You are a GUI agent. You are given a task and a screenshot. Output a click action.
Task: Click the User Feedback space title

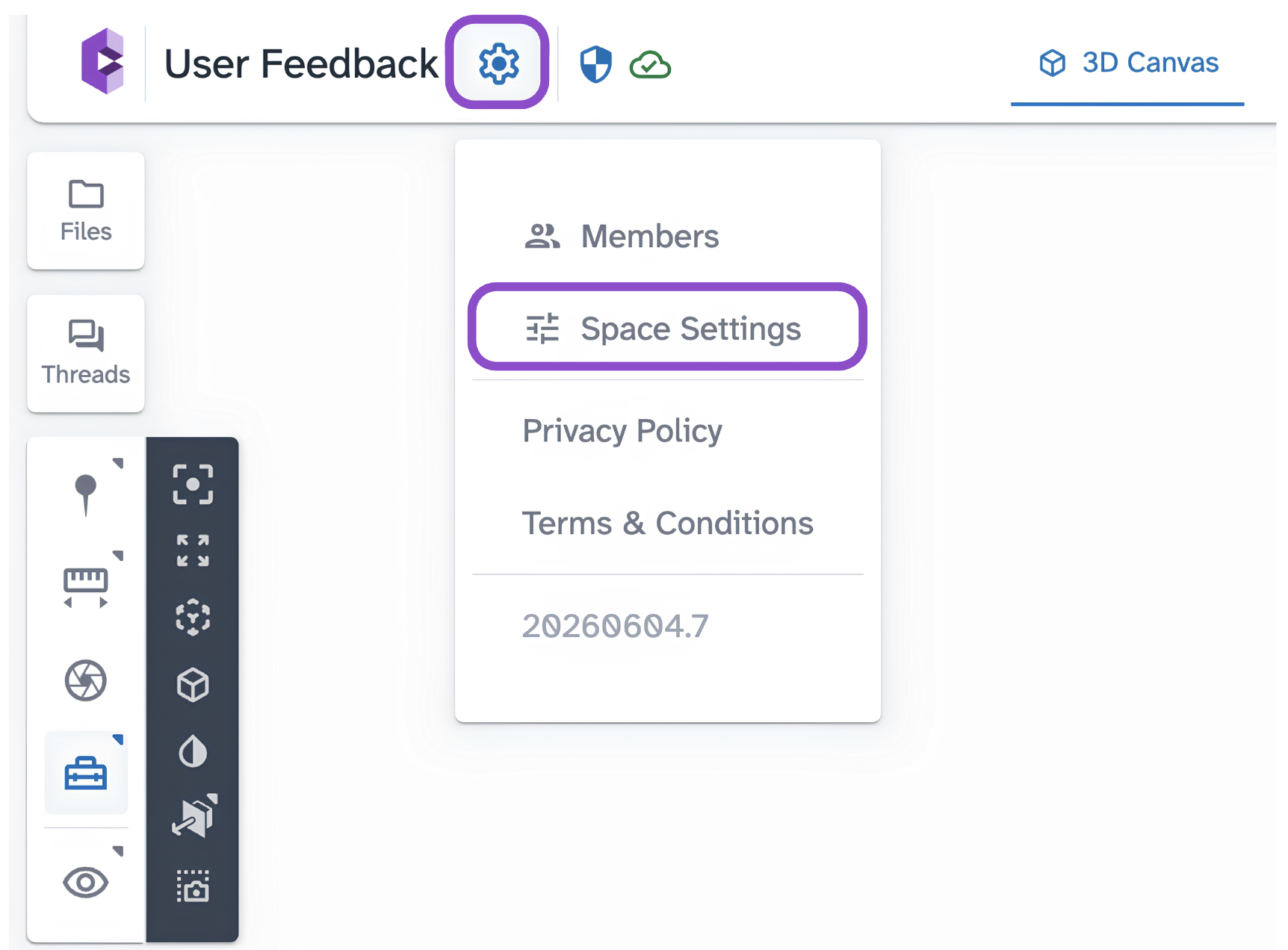[x=300, y=63]
